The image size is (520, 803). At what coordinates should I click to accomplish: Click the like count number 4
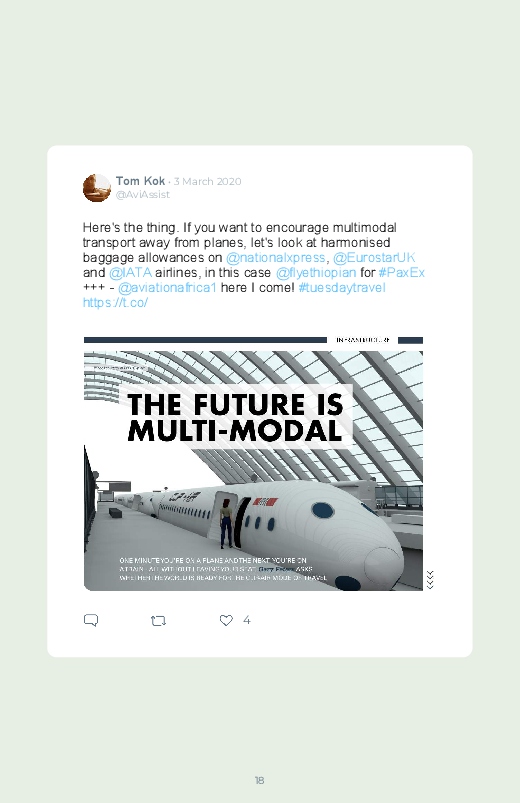click(246, 620)
